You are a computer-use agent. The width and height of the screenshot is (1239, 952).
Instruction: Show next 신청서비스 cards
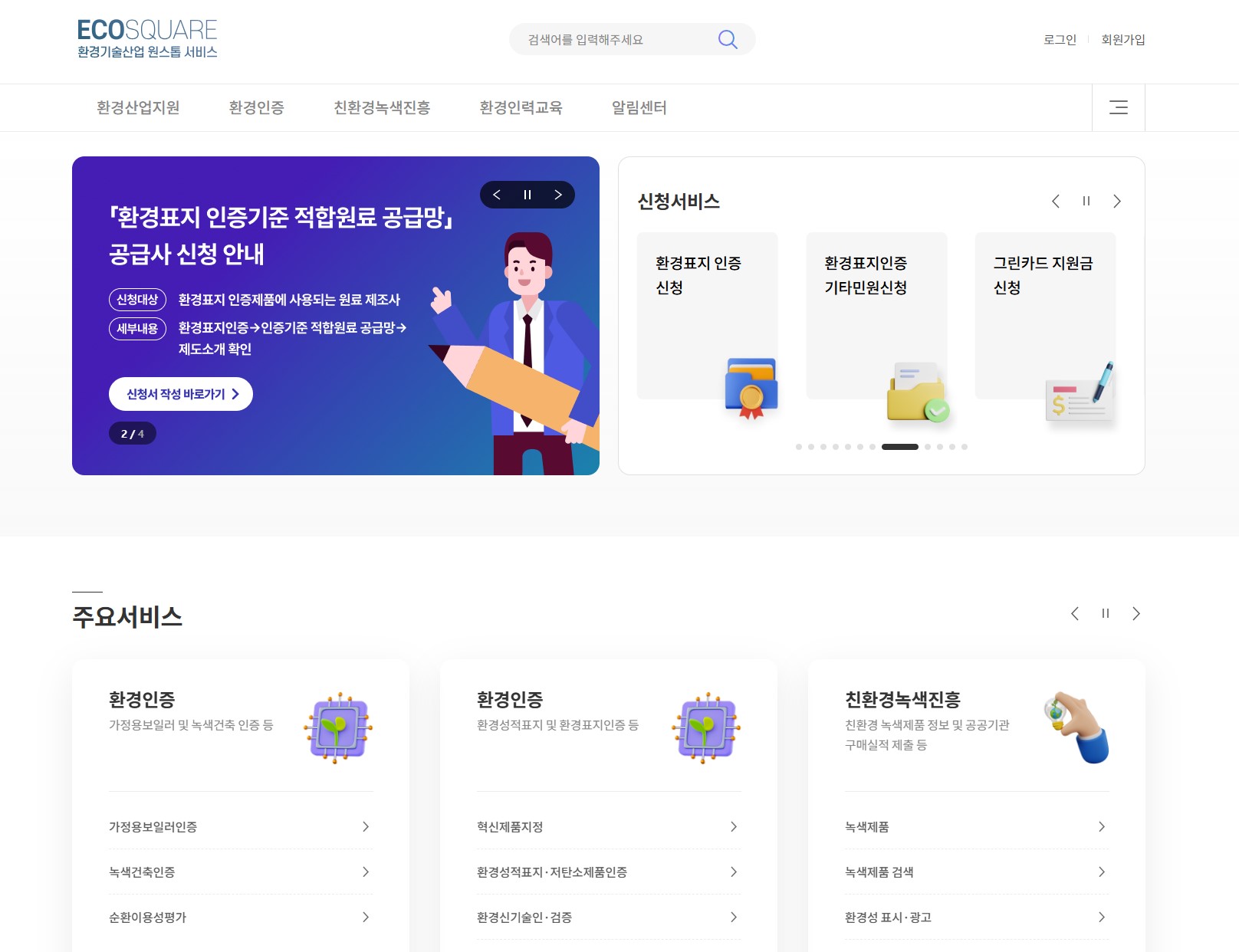1117,201
